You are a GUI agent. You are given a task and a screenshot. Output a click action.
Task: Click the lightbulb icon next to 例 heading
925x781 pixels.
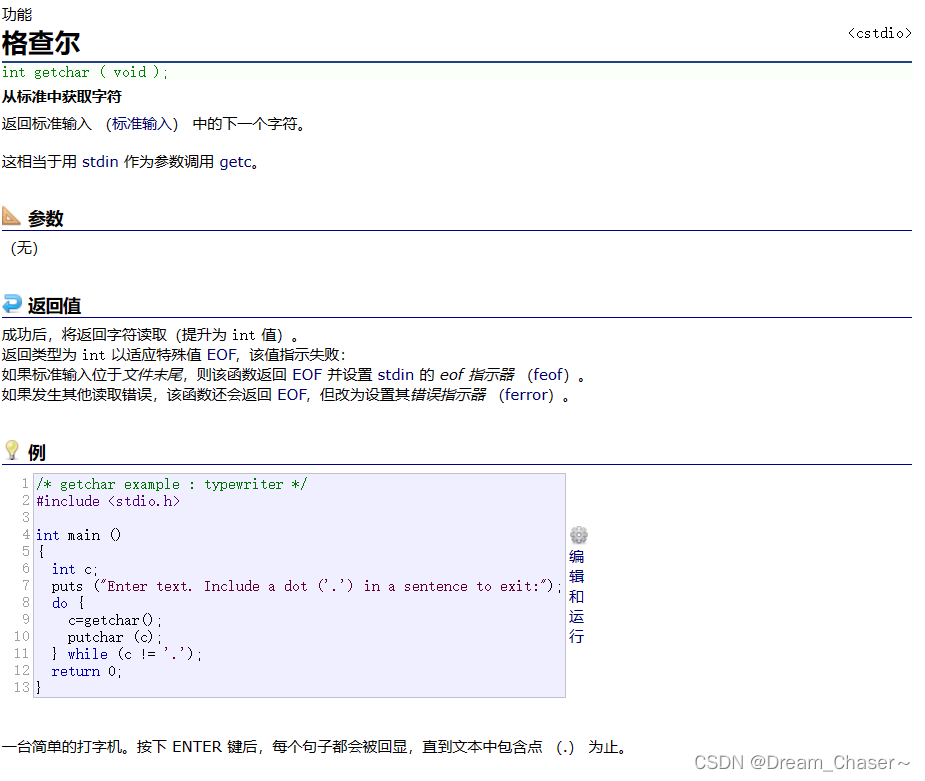coord(12,450)
